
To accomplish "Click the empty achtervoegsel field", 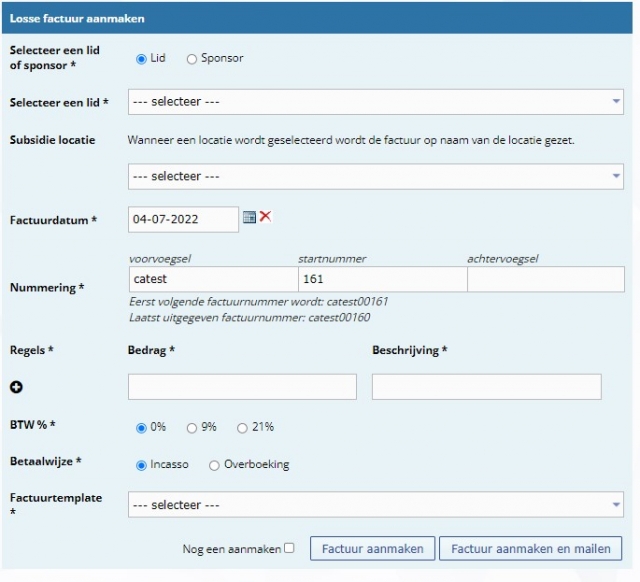I will (545, 280).
